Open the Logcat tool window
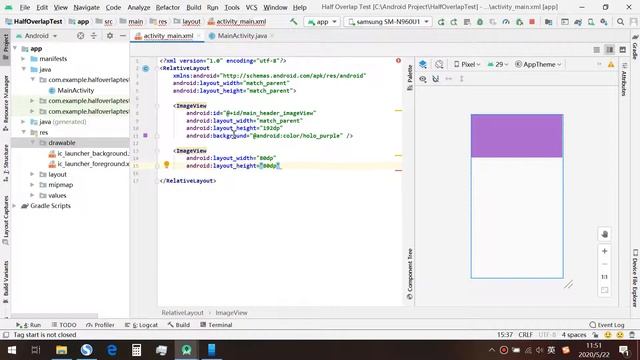This screenshot has height=360, width=640. coord(142,325)
